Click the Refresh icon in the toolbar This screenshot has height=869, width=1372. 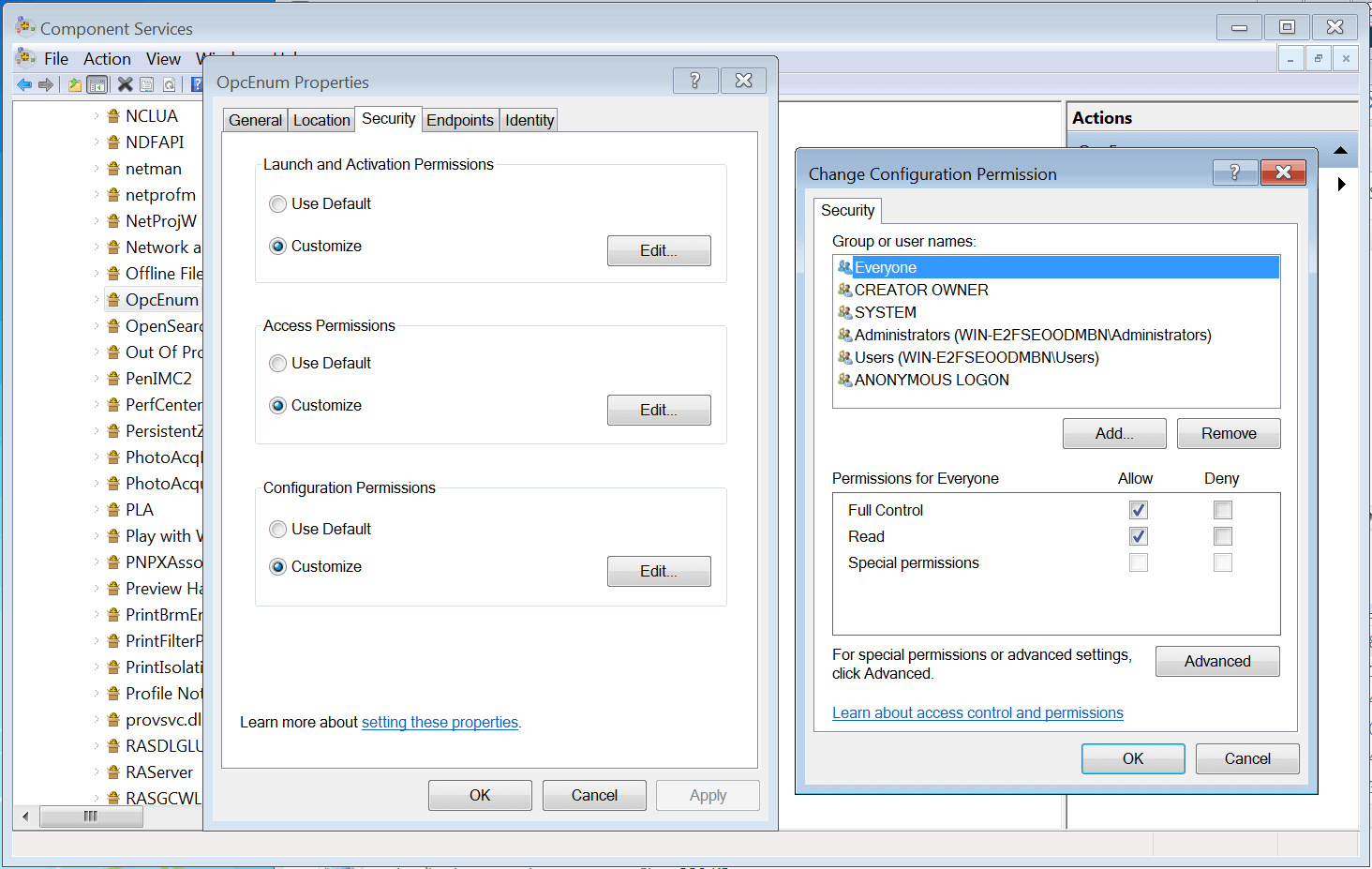click(x=170, y=84)
